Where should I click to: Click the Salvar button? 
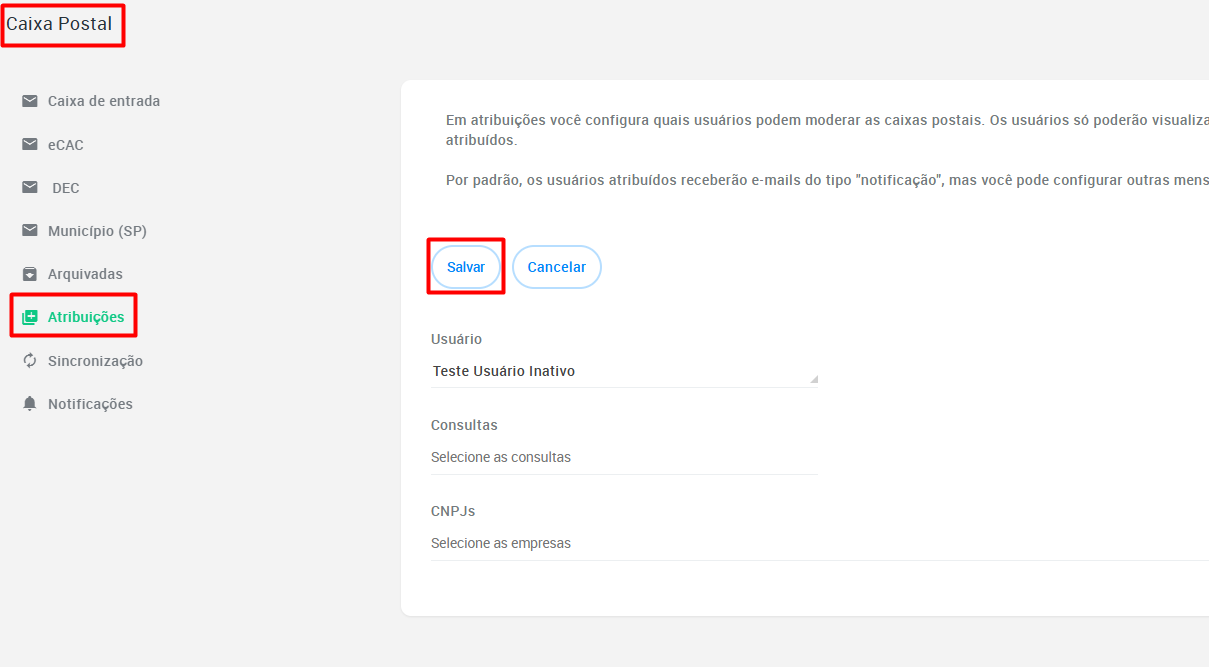(466, 267)
